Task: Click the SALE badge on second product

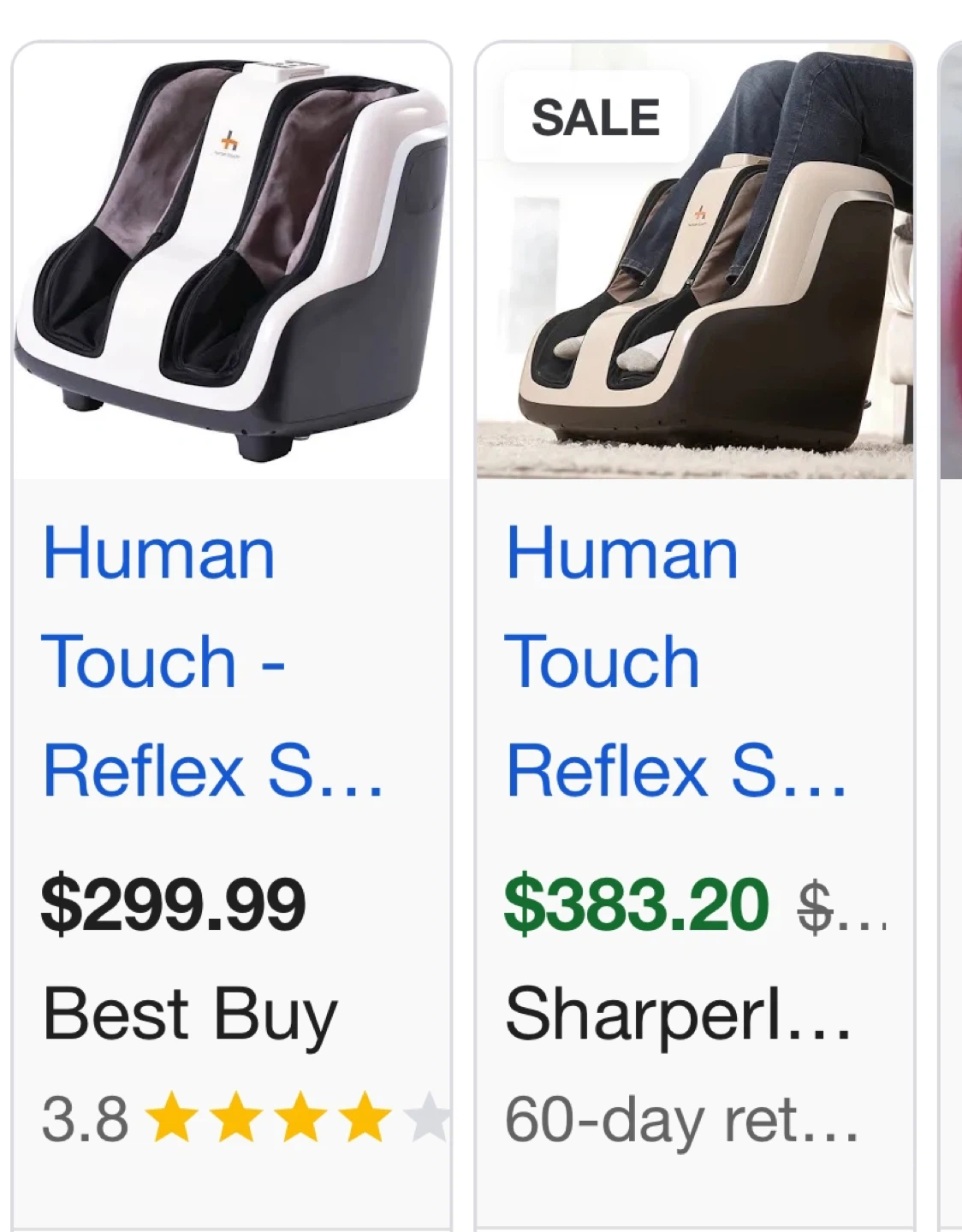Action: (x=596, y=117)
